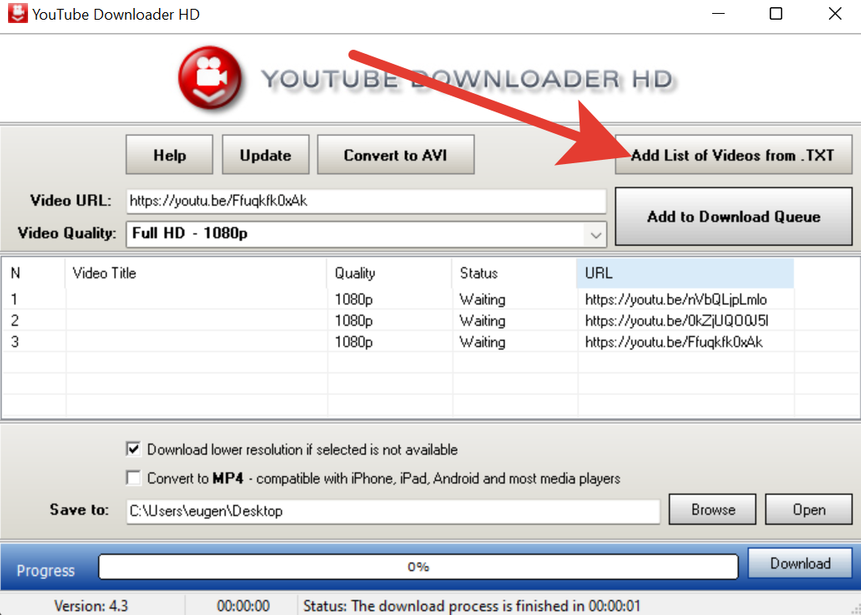Click the Save to path field
Screen dimensions: 861x615
click(x=393, y=511)
